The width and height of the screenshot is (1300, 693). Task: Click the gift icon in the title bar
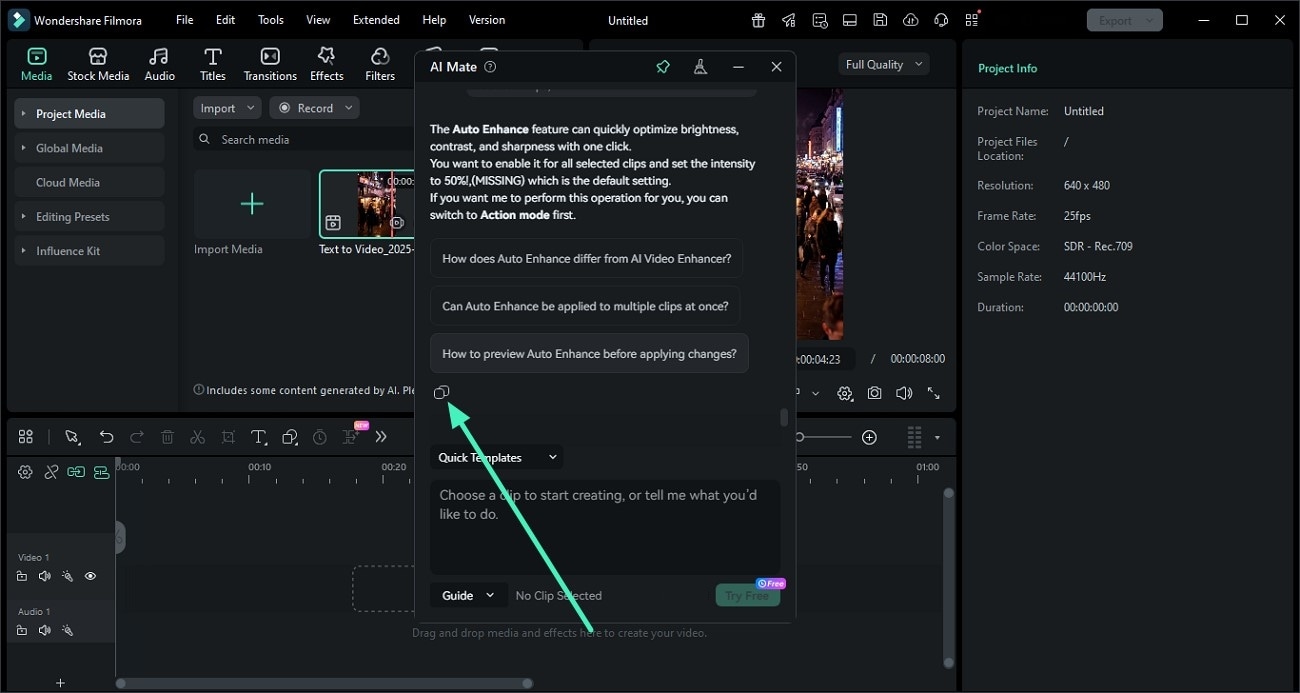[x=759, y=20]
